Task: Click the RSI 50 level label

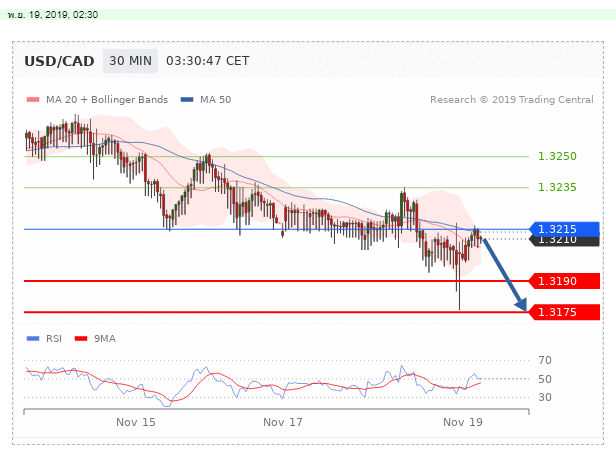Action: coord(545,379)
